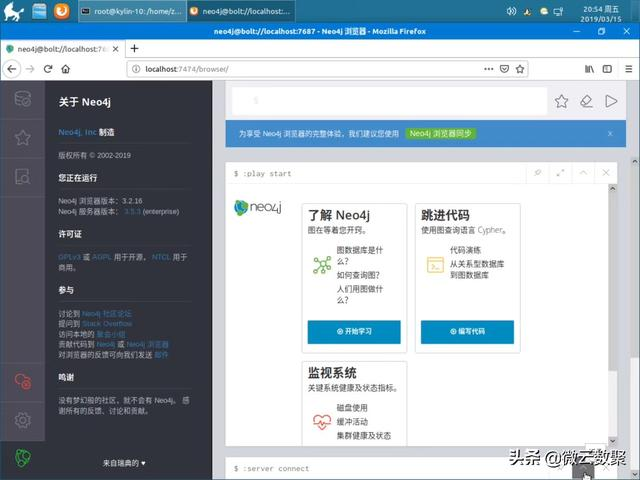Screen dimensions: 640x480
Task: Bookmark this page with star icon
Action: pos(520,69)
